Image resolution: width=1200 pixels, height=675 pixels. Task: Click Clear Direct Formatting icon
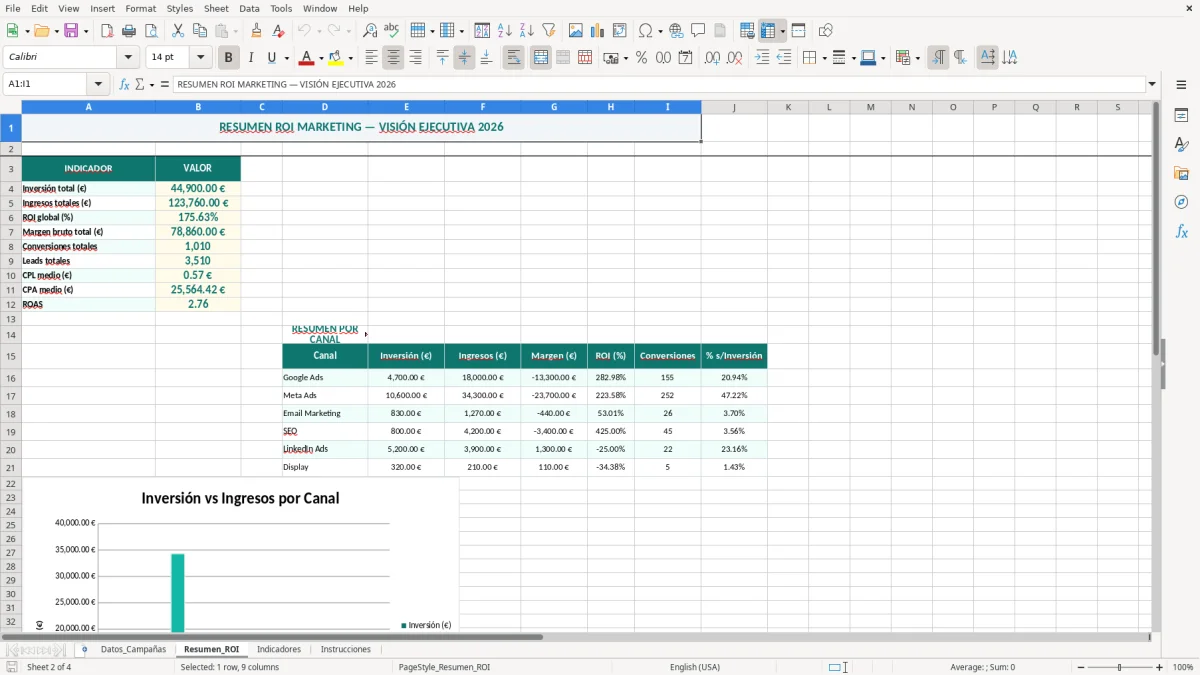278,31
